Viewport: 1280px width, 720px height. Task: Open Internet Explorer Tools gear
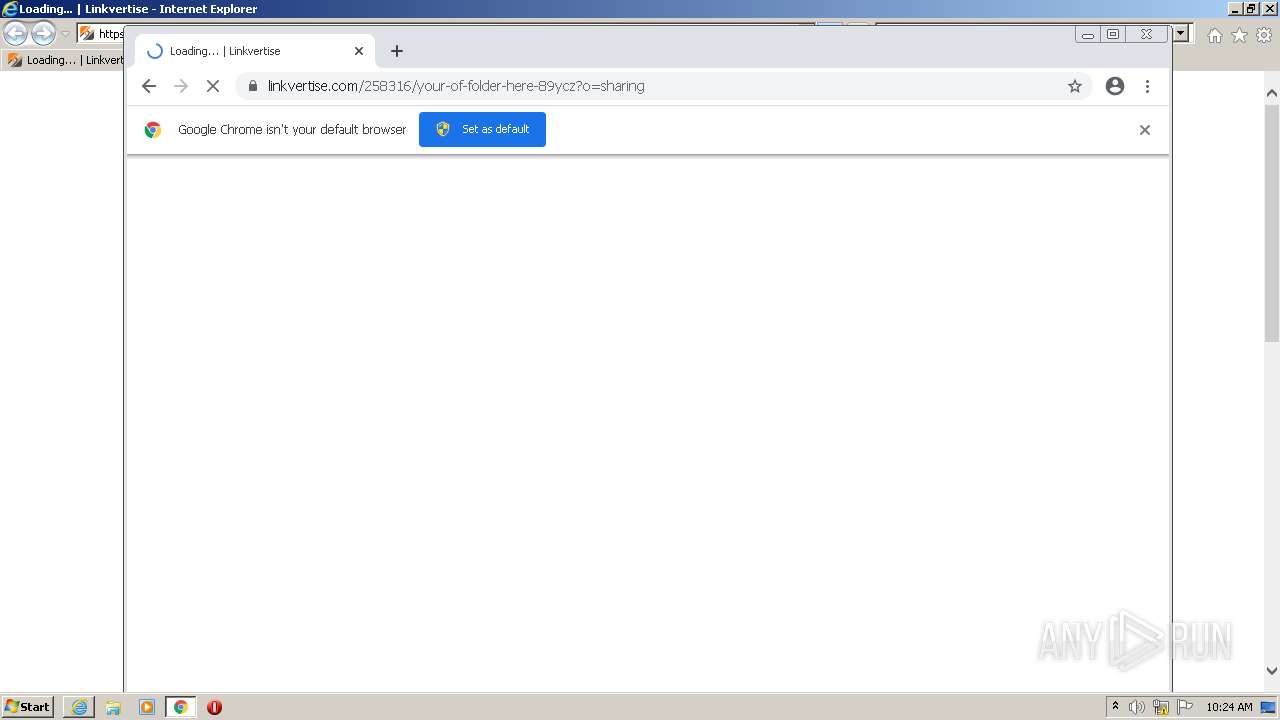[x=1264, y=35]
